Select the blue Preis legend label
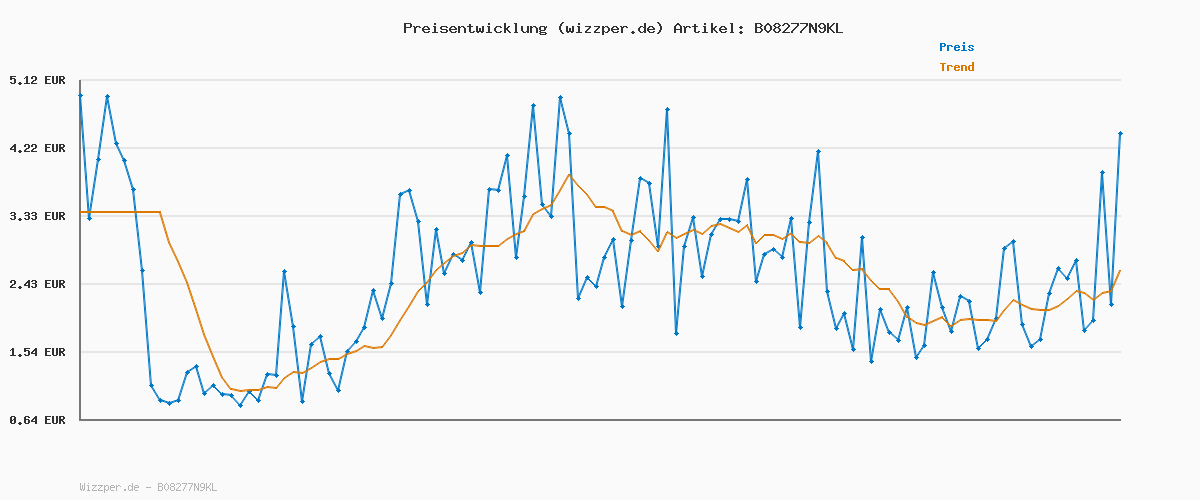The image size is (1200, 500). (x=956, y=47)
